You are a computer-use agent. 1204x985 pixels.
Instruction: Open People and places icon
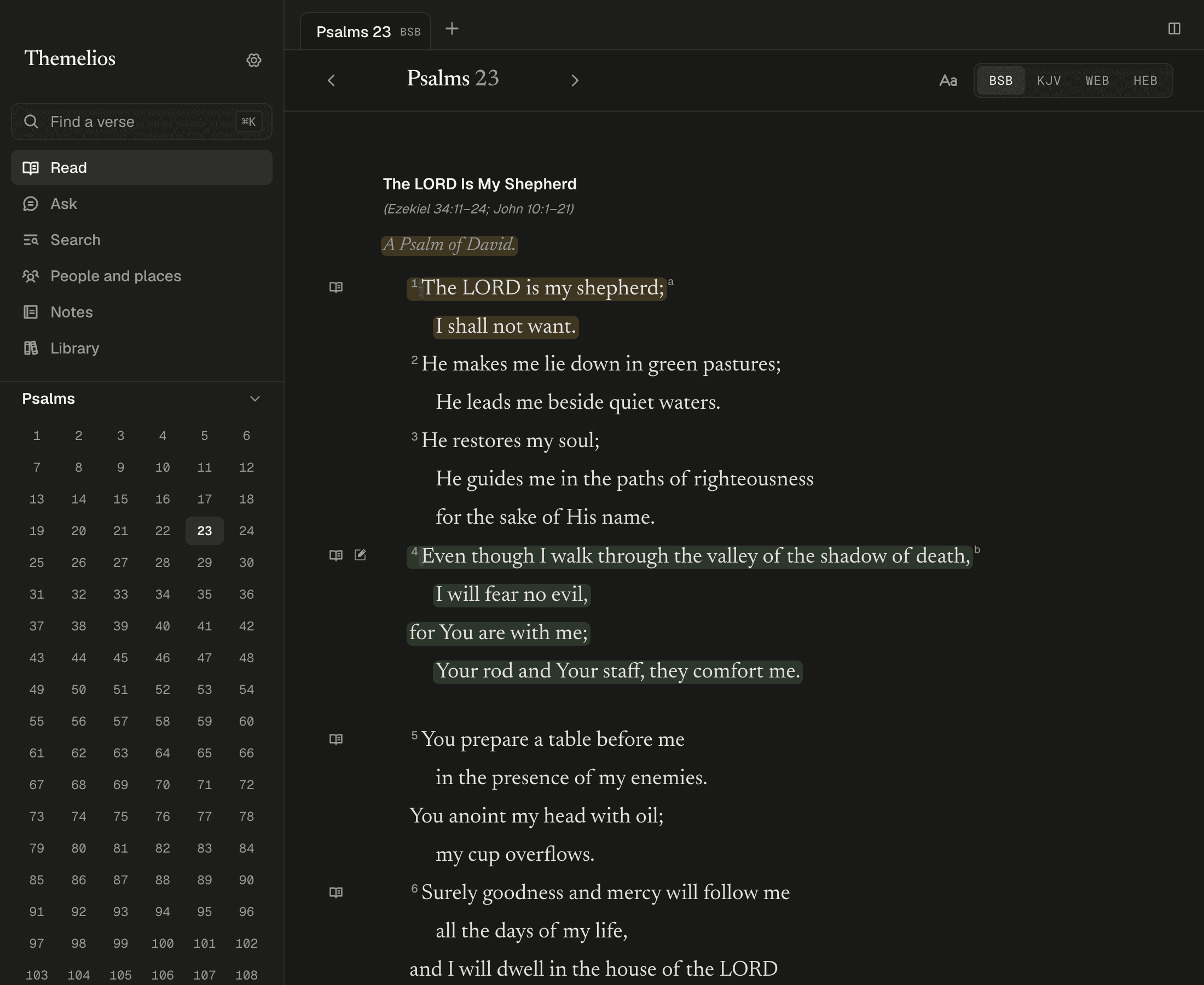coord(31,276)
